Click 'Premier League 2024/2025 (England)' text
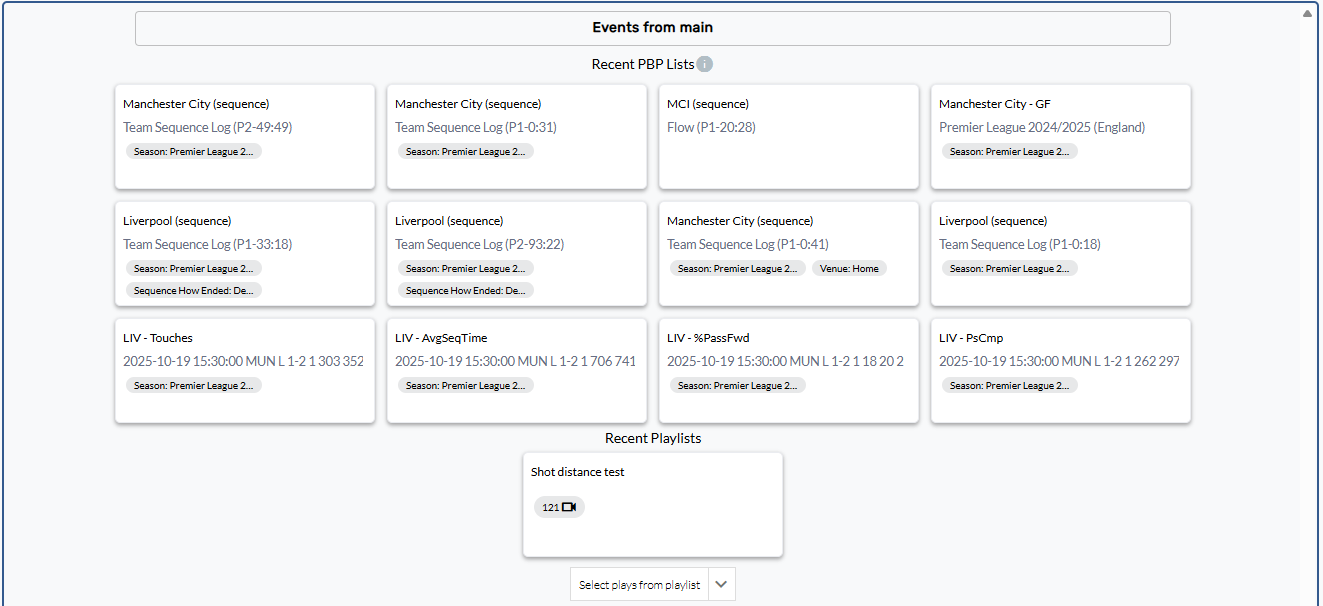Viewport: 1323px width, 606px height. pos(1042,127)
